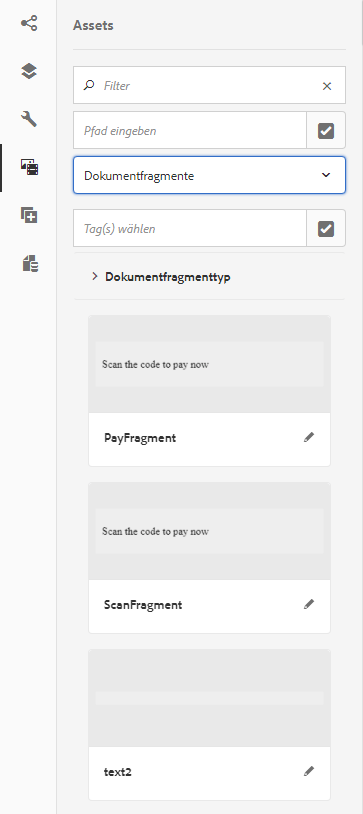Click the Assets panel heading
The image size is (363, 814).
(x=93, y=25)
